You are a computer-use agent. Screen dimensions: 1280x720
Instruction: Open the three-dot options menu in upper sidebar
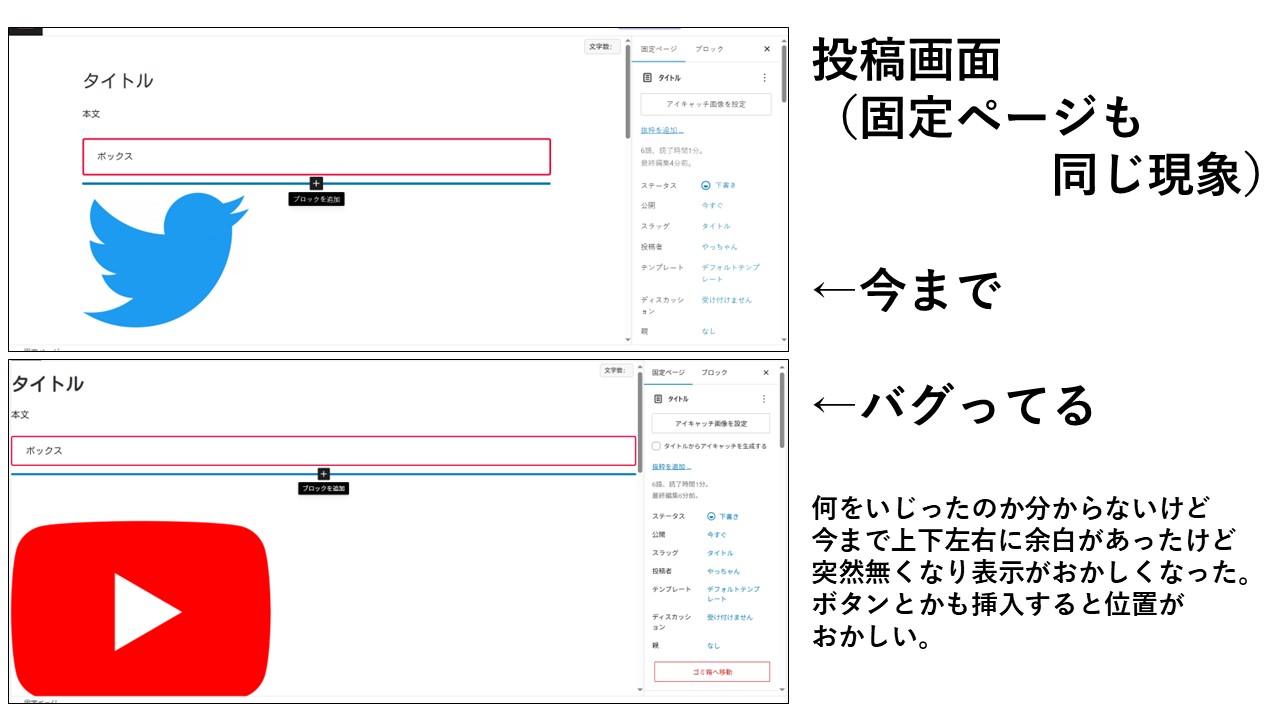click(x=765, y=77)
